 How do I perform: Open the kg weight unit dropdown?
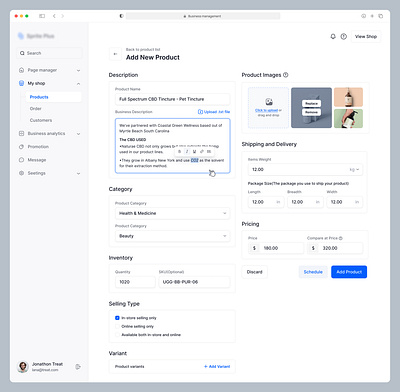[354, 169]
